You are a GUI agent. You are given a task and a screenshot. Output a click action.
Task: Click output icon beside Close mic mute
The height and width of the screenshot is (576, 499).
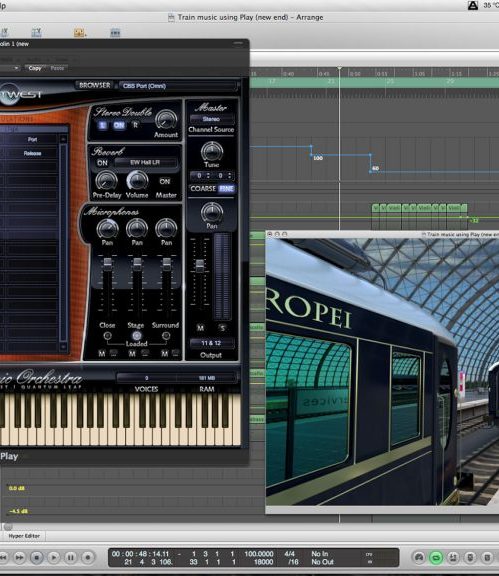coord(114,353)
